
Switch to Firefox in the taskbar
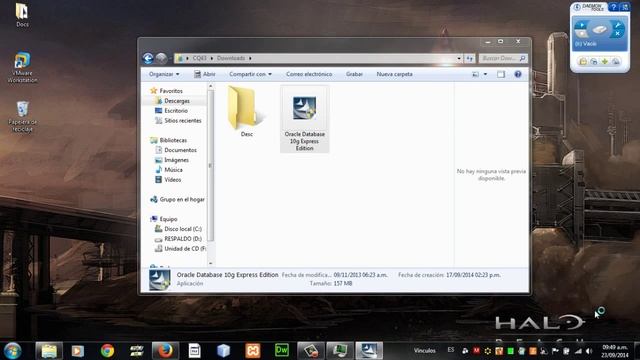point(165,351)
